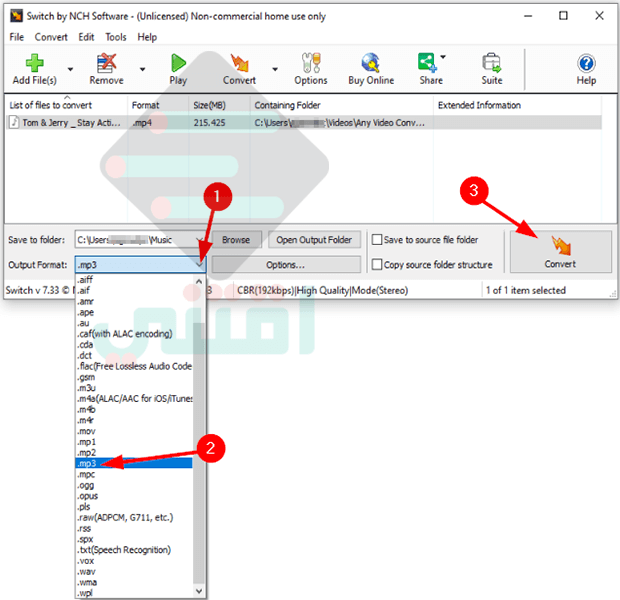Tick Copy source folder structure checkbox
This screenshot has width=620, height=600.
[x=377, y=264]
